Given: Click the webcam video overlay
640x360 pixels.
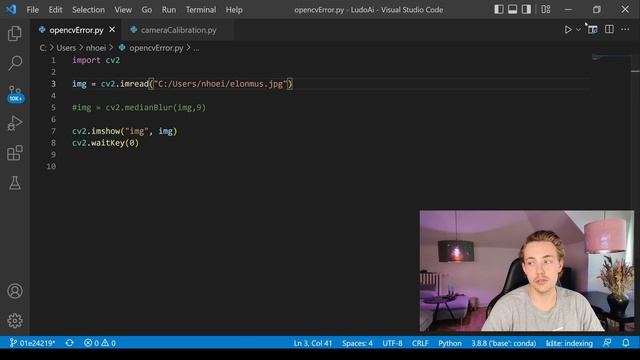Looking at the screenshot, I should [x=527, y=271].
